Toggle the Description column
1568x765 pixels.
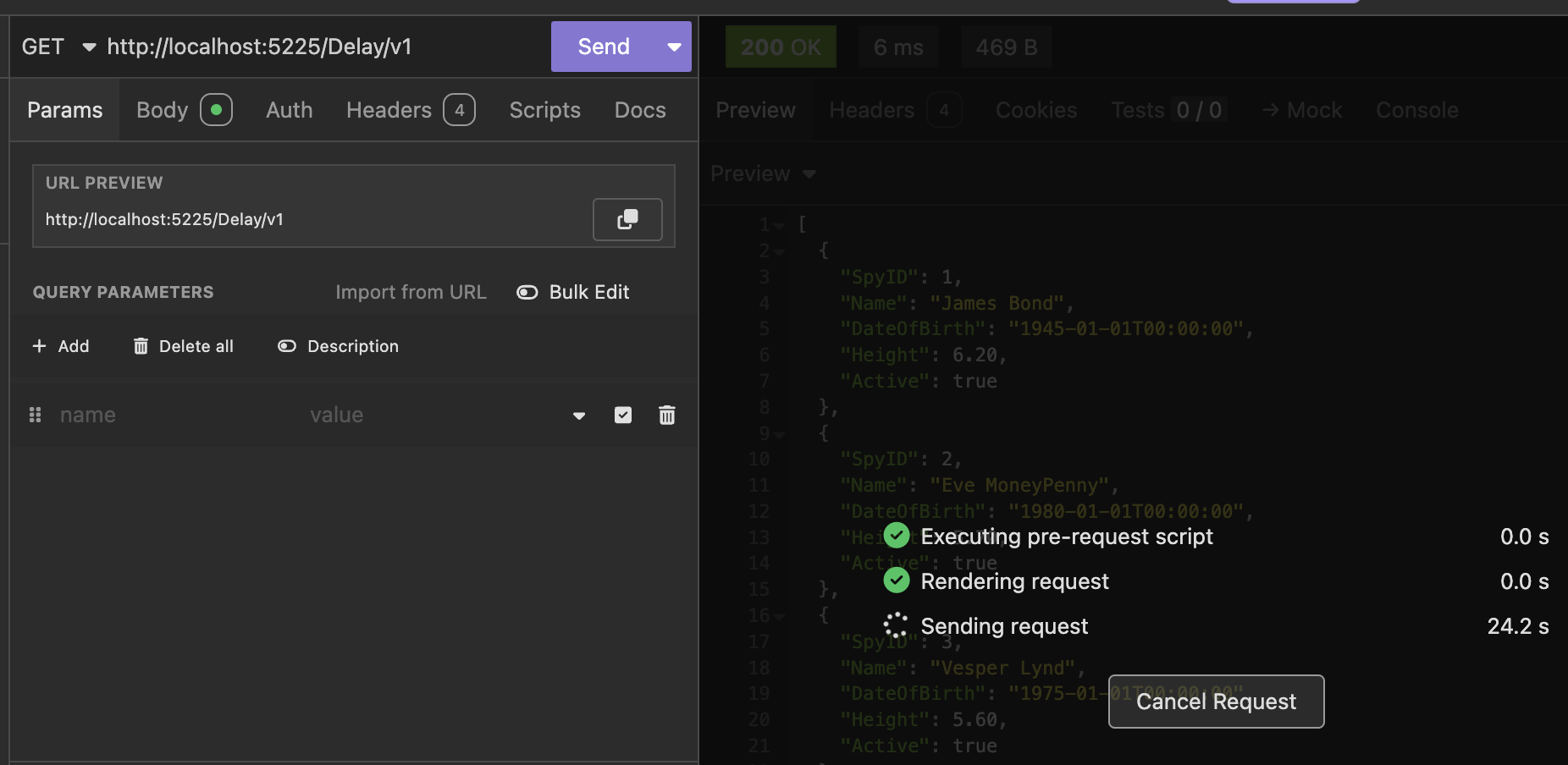tap(287, 346)
